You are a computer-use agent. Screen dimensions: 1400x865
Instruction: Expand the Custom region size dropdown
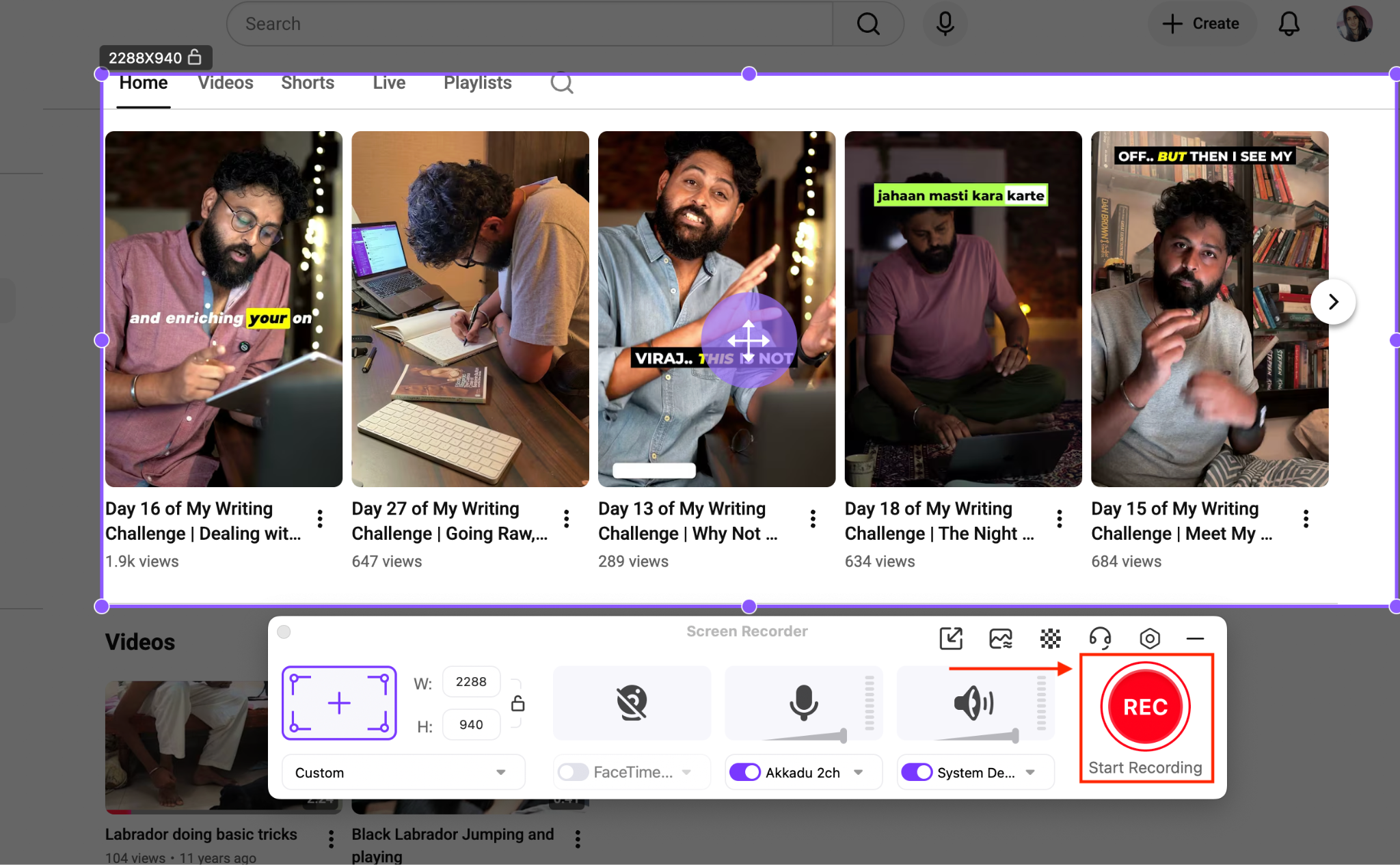(x=403, y=772)
